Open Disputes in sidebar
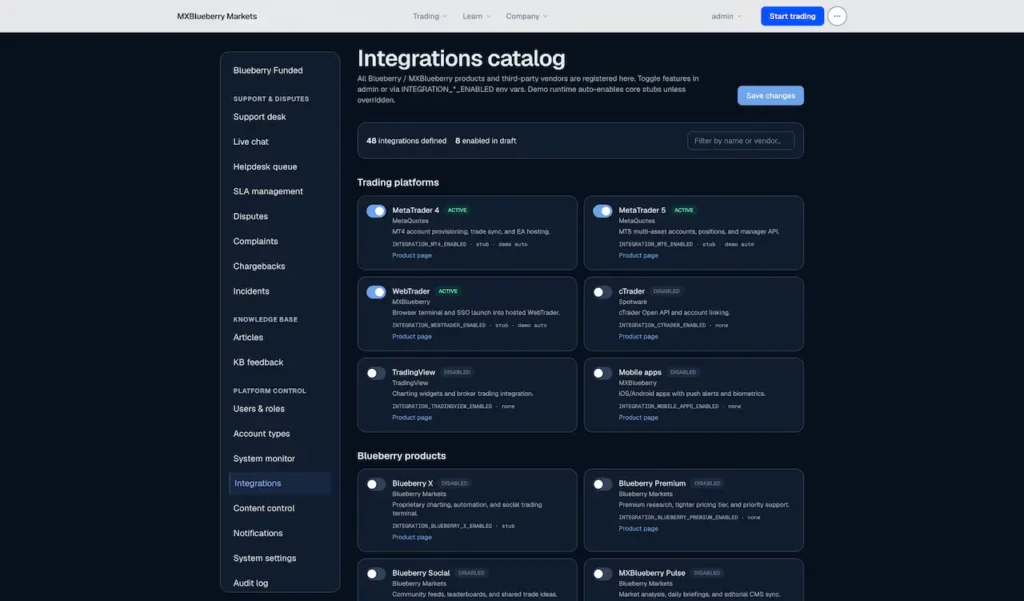1024x601 pixels. 250,216
